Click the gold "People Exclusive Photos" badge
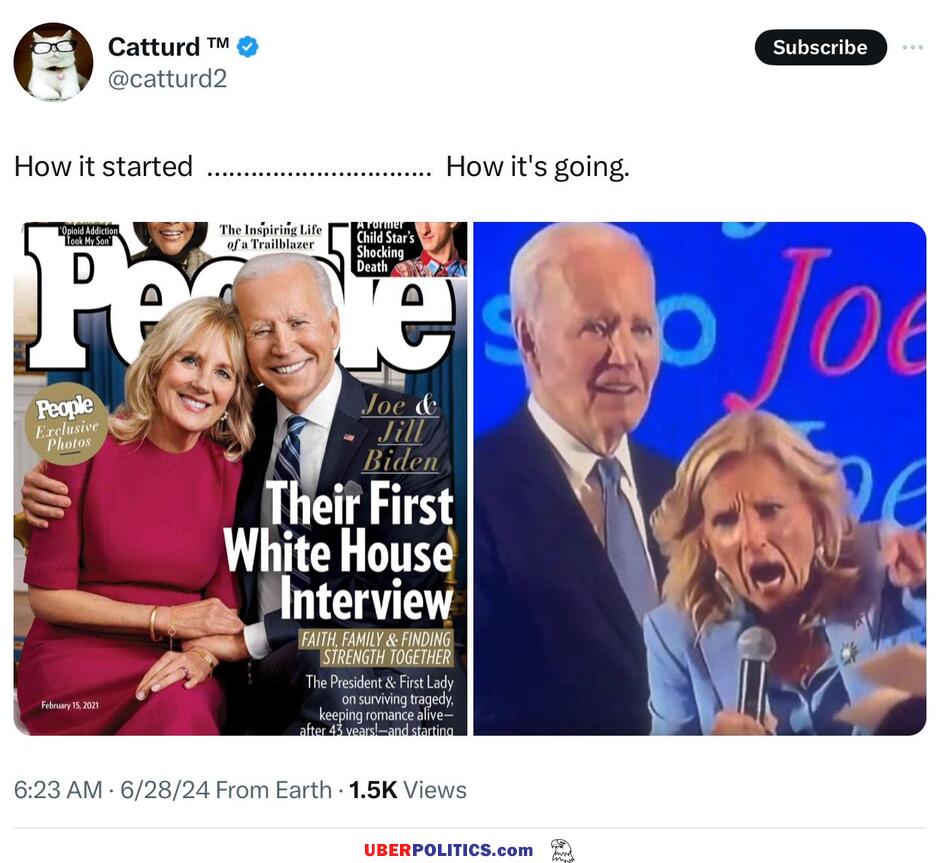 (x=66, y=423)
